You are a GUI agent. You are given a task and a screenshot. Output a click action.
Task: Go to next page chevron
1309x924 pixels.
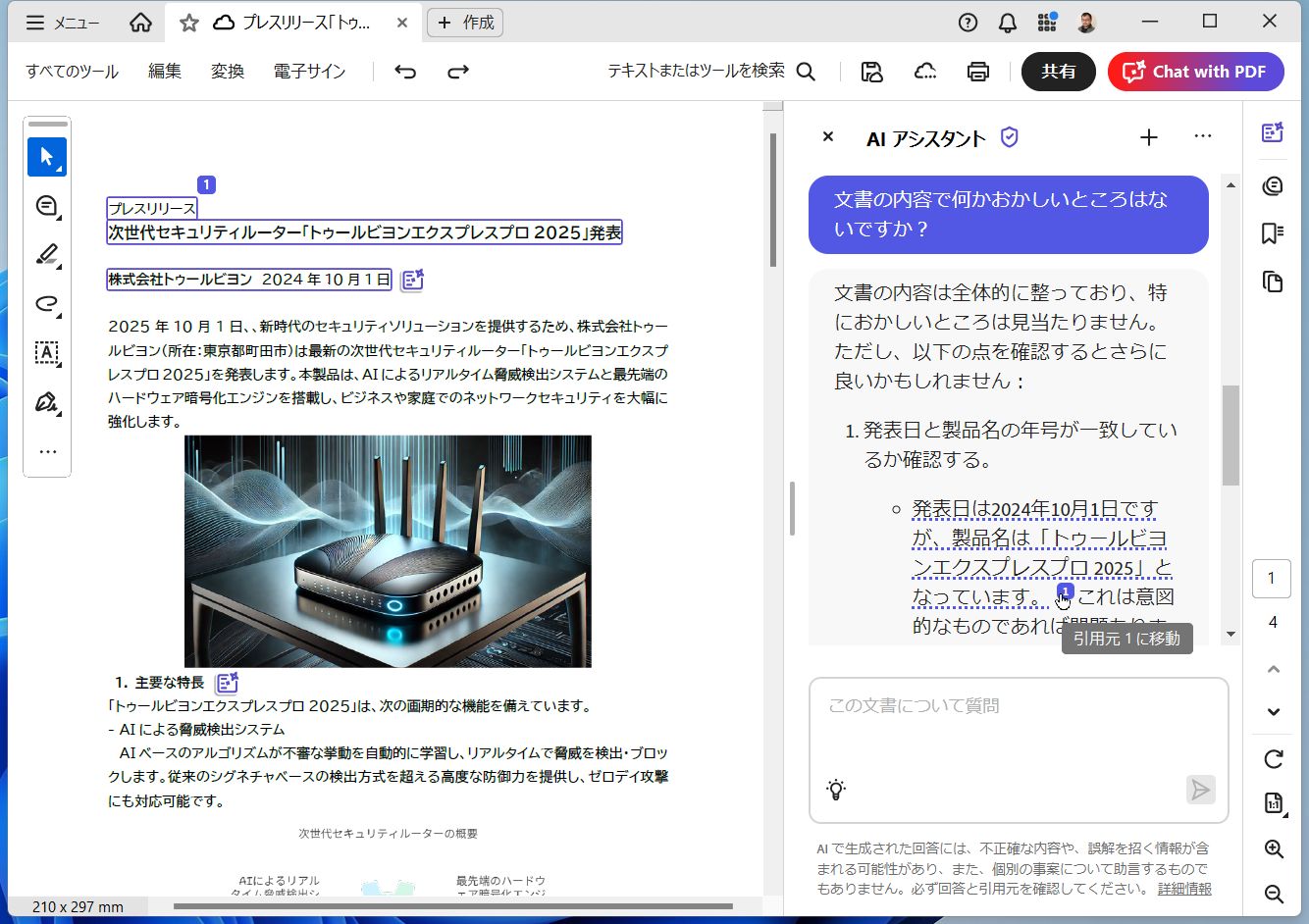tap(1274, 712)
